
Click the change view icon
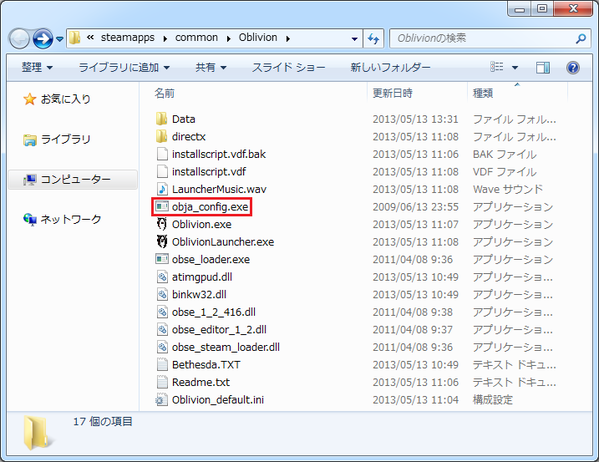pos(497,67)
